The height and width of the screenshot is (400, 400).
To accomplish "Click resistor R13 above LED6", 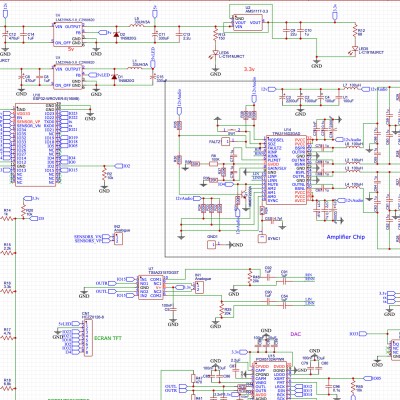I will coord(215,34).
